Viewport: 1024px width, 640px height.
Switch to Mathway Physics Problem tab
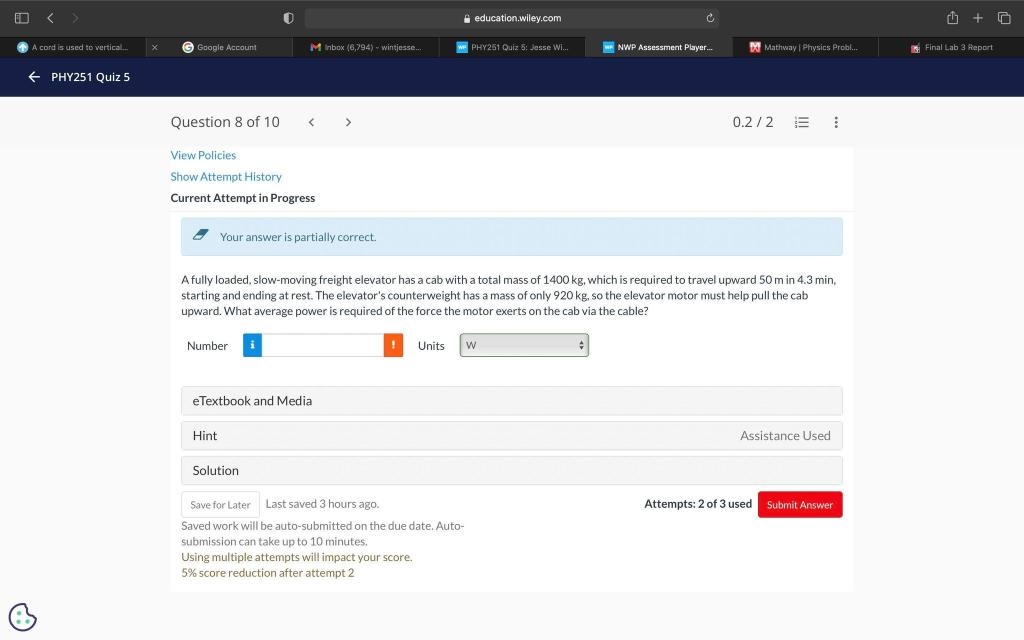click(805, 47)
